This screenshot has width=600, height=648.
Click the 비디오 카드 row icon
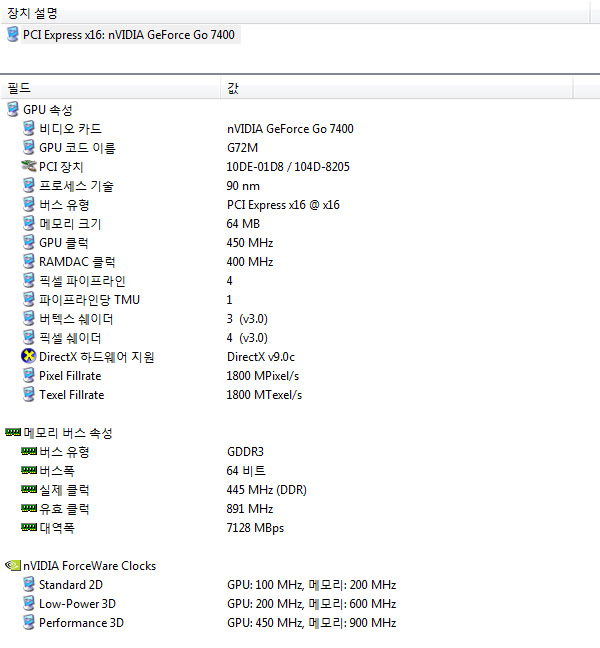(29, 129)
